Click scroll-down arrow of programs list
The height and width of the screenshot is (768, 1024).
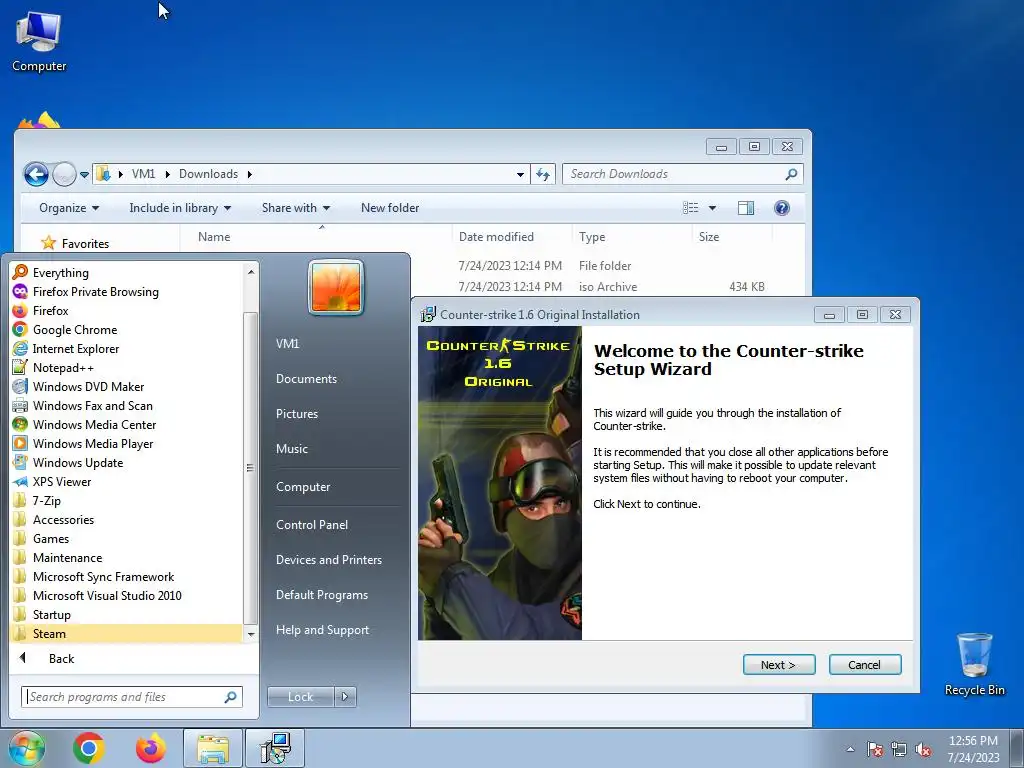pos(251,634)
